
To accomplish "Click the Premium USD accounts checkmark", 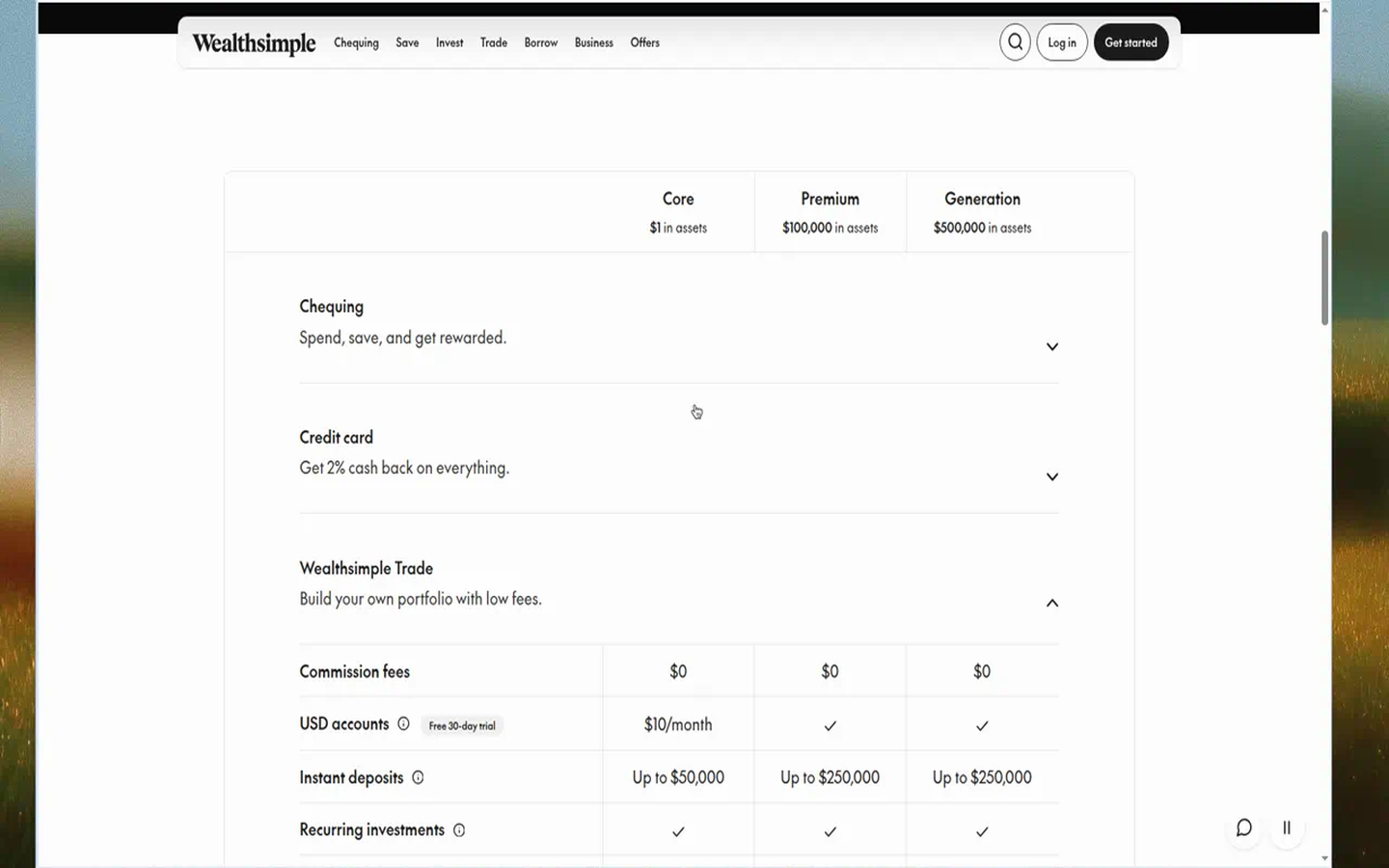I will (830, 725).
